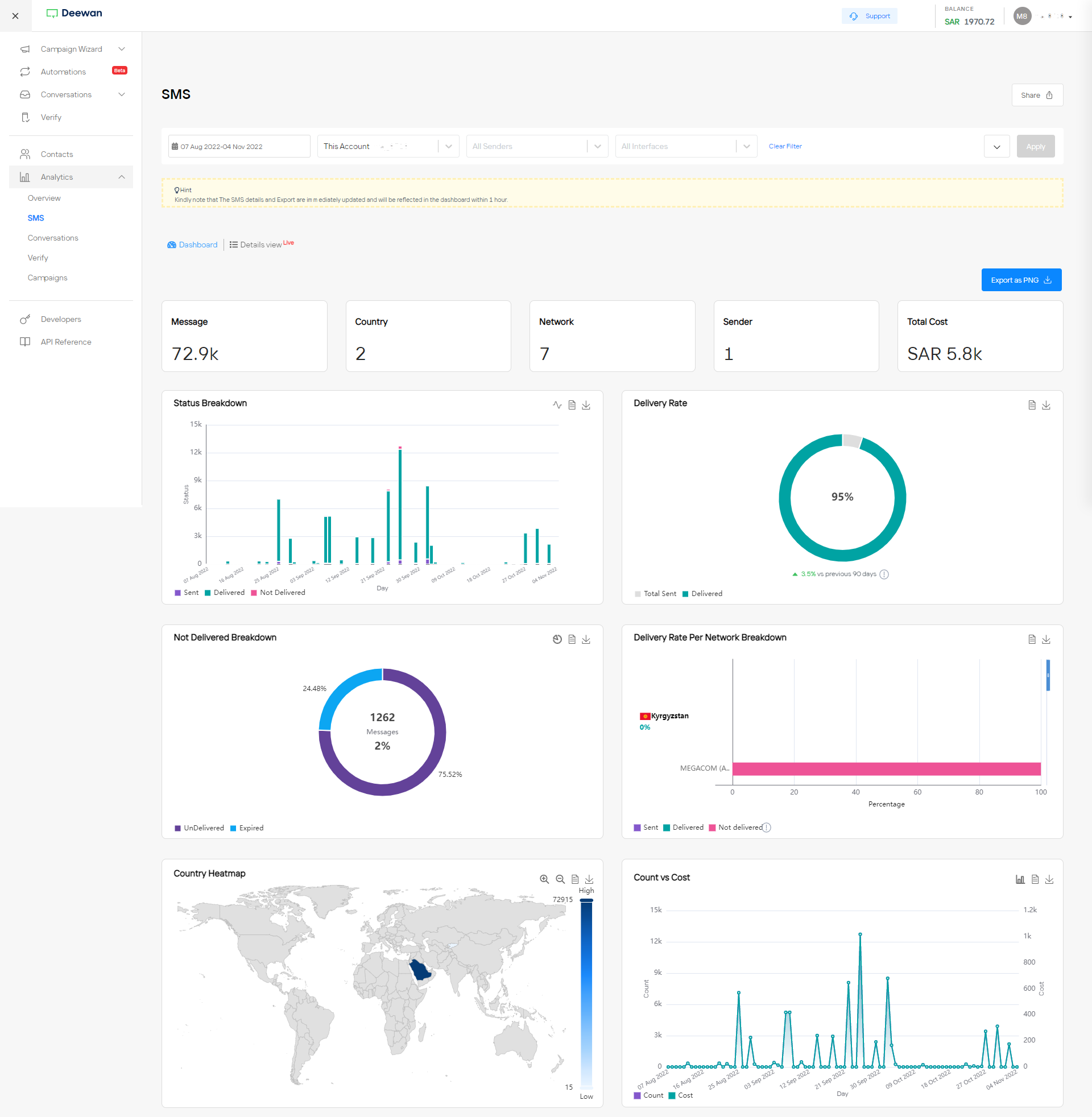1092x1117 pixels.
Task: Toggle the Expired legend item
Action: (247, 828)
